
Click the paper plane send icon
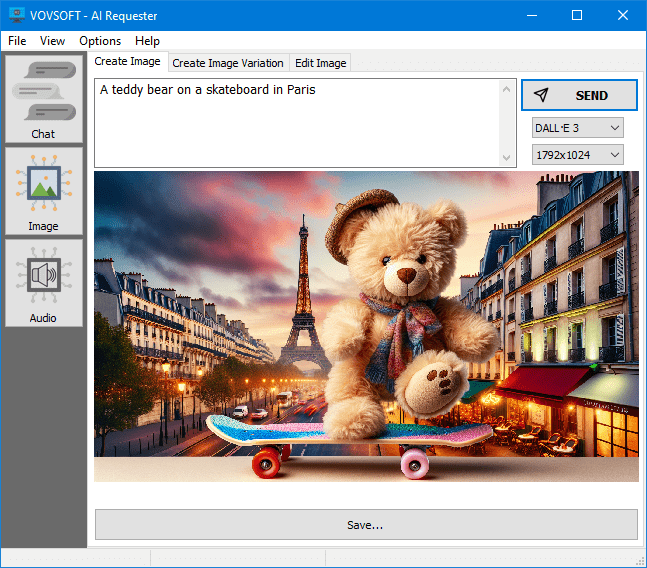(541, 95)
